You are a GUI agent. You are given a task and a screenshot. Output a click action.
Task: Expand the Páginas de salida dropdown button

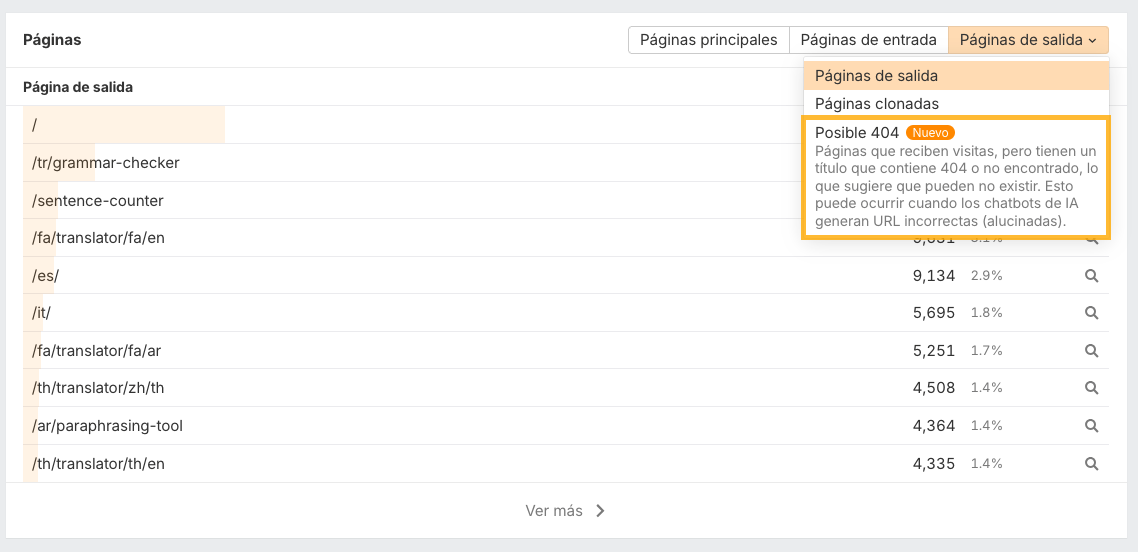(x=1028, y=40)
